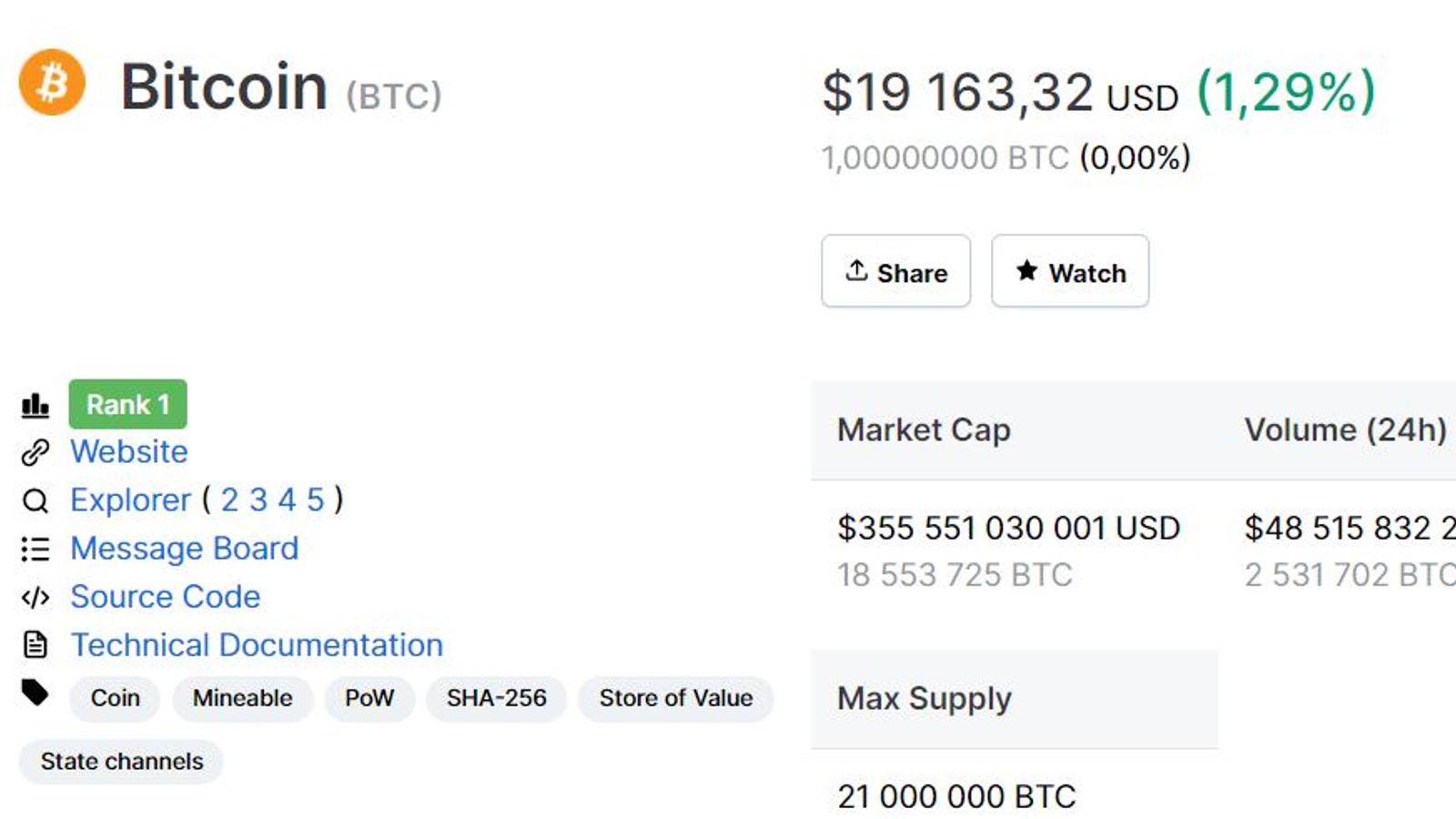Open the Website link
The image size is (1456, 819).
click(129, 452)
